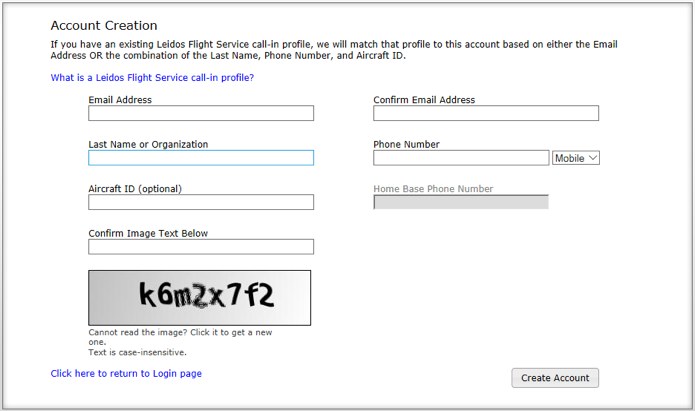The height and width of the screenshot is (411, 695).
Task: Click the Account Creation heading
Action: pos(104,25)
